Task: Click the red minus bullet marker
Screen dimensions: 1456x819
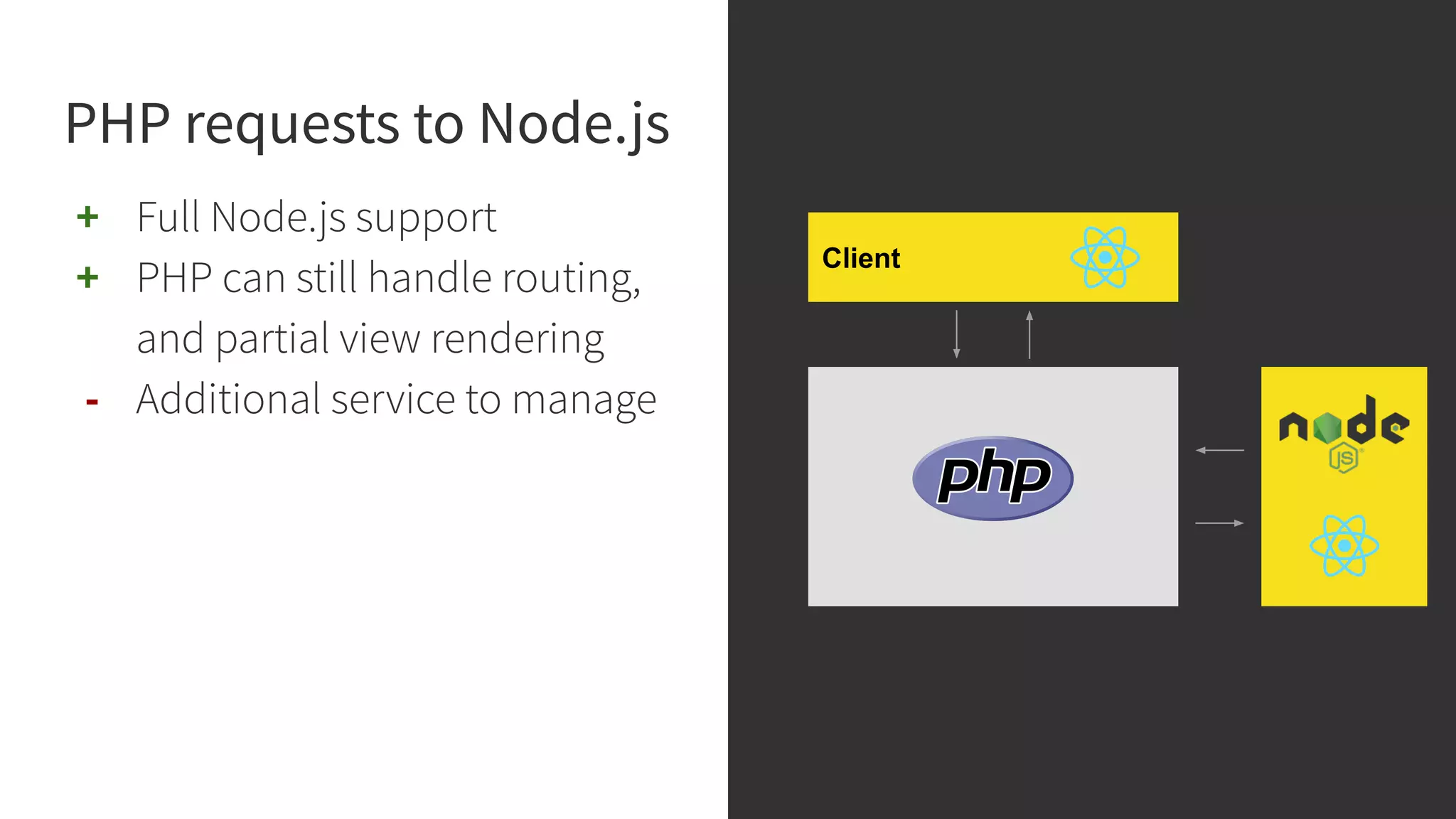Action: point(92,402)
